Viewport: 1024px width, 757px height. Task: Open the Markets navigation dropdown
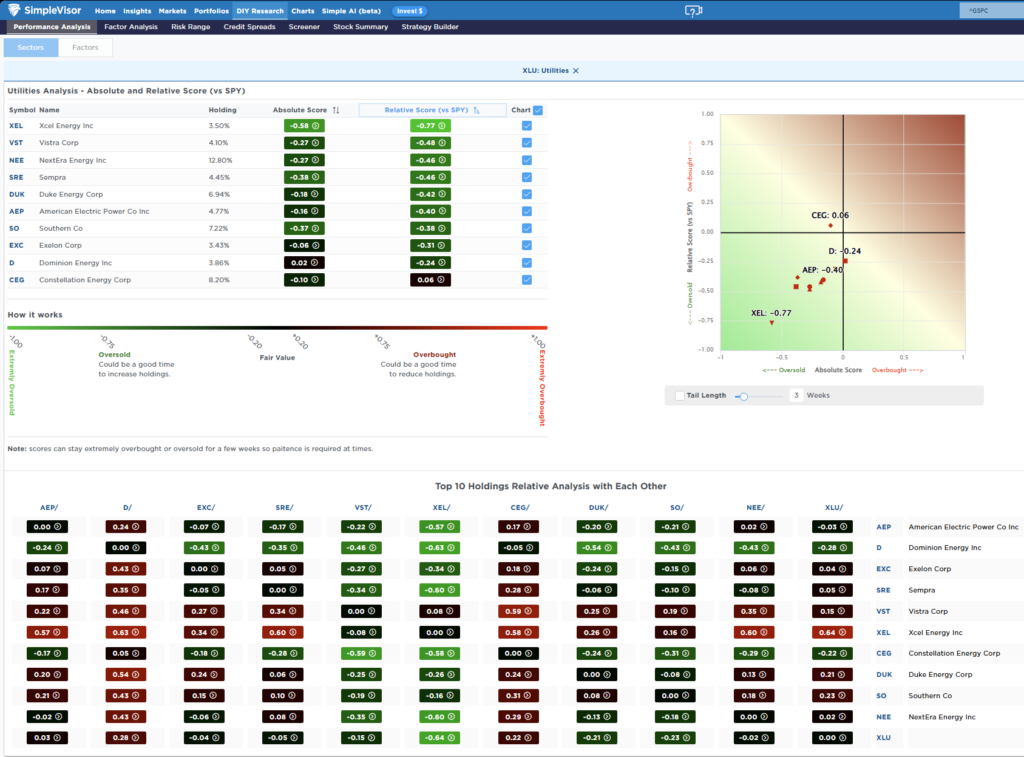(x=171, y=10)
